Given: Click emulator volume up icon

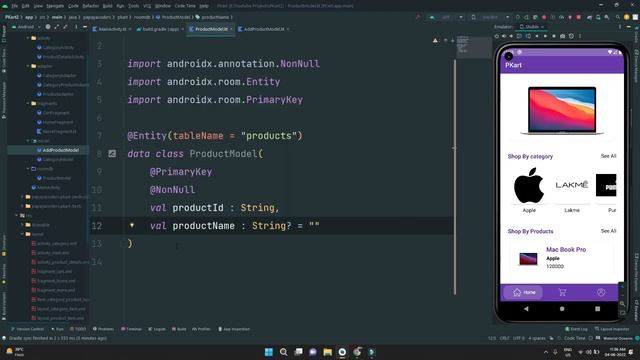Looking at the screenshot, I should pyautogui.click(x=504, y=36).
